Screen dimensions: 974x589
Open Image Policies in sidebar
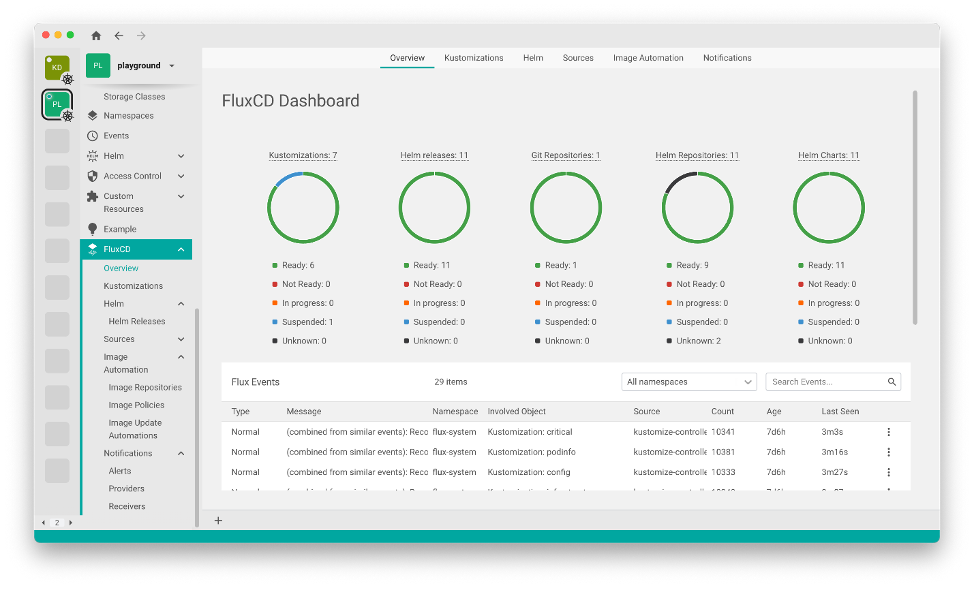[x=136, y=405]
